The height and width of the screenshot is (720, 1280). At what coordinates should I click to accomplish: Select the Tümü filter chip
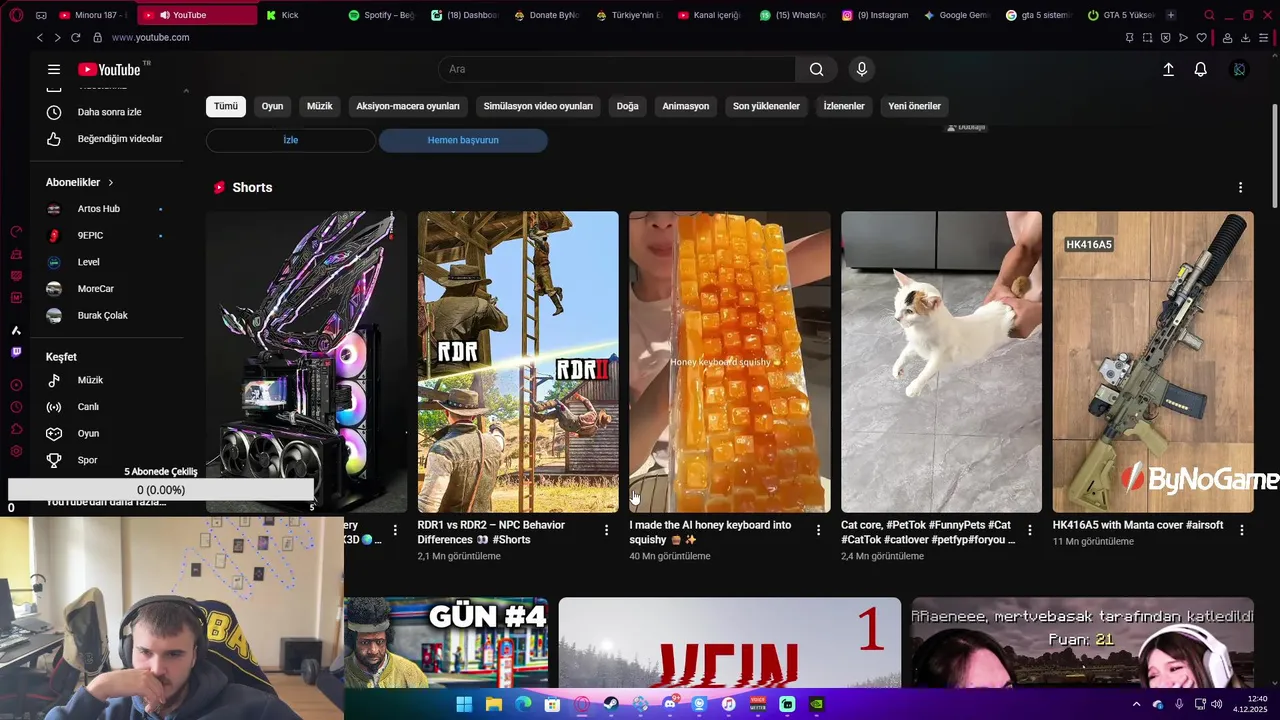pos(226,106)
